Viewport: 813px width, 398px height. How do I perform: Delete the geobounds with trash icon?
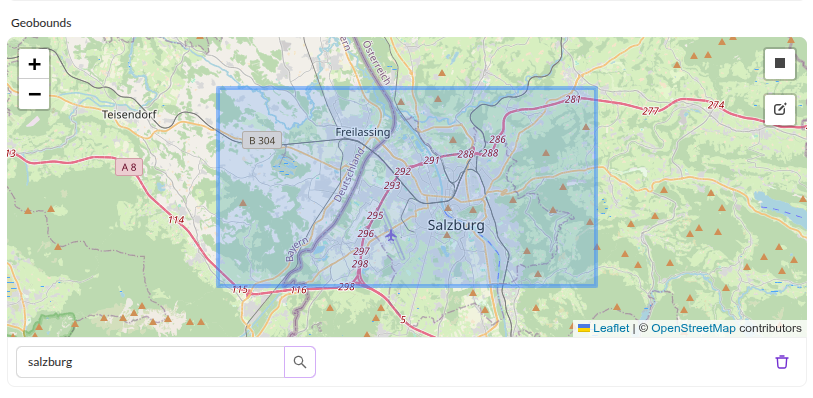tap(782, 362)
